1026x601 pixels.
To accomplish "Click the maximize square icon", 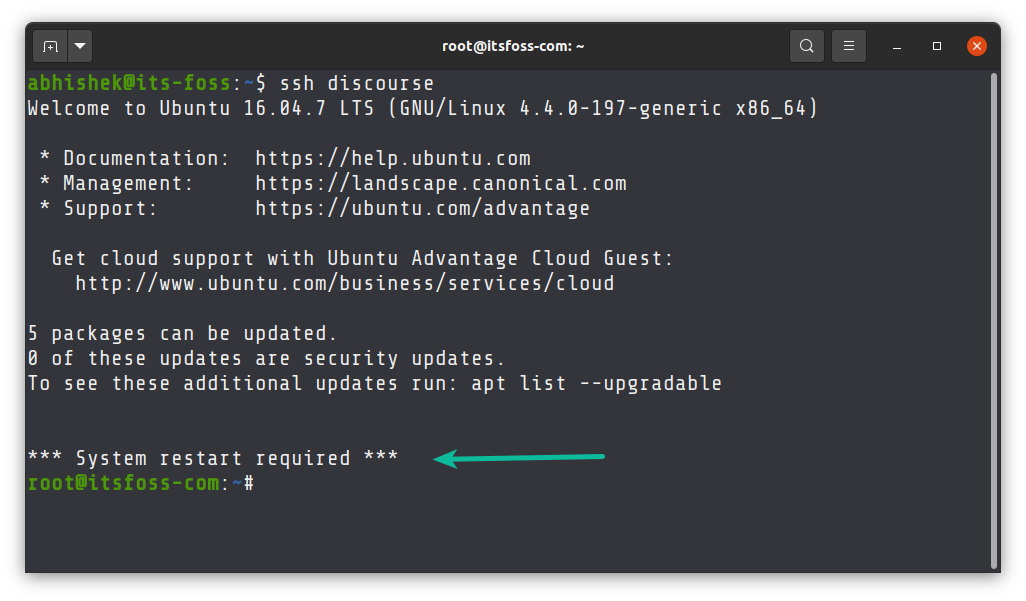I will (x=936, y=45).
